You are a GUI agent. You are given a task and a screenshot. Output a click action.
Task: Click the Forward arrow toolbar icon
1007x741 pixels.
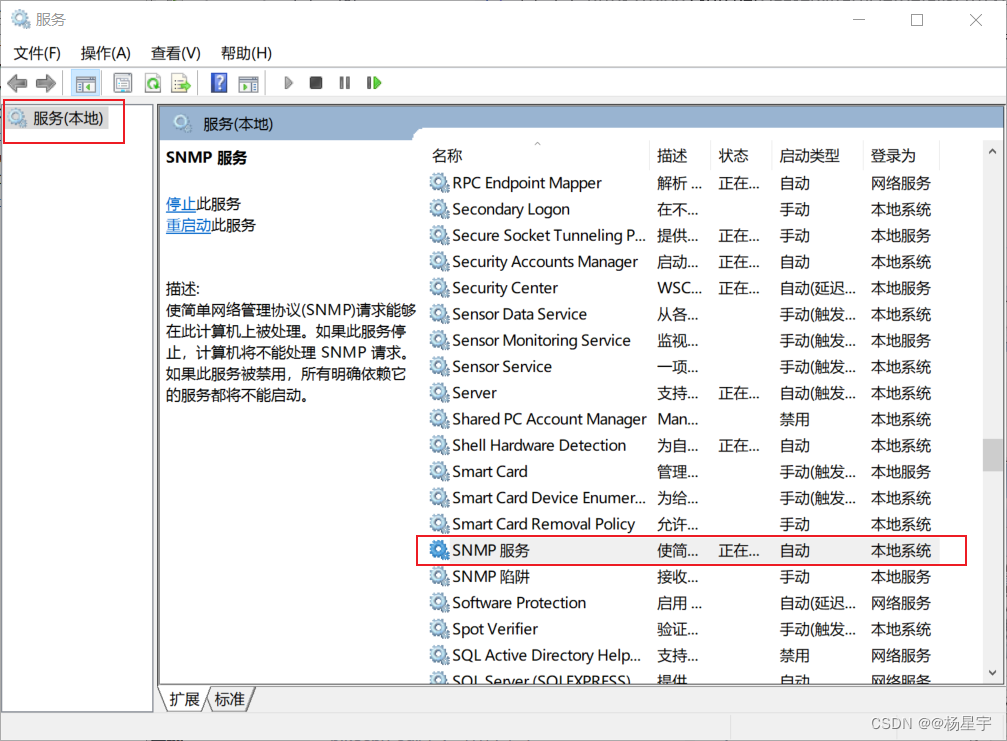[x=46, y=83]
